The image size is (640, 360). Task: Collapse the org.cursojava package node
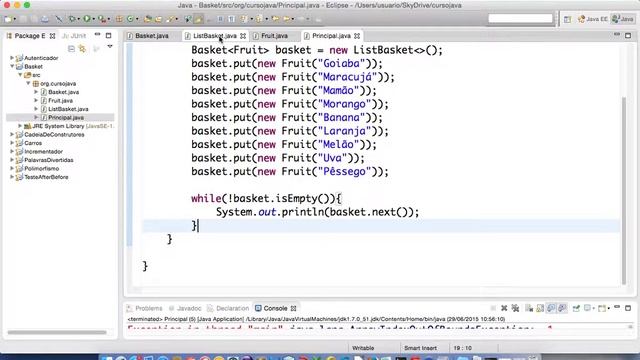pos(28,83)
